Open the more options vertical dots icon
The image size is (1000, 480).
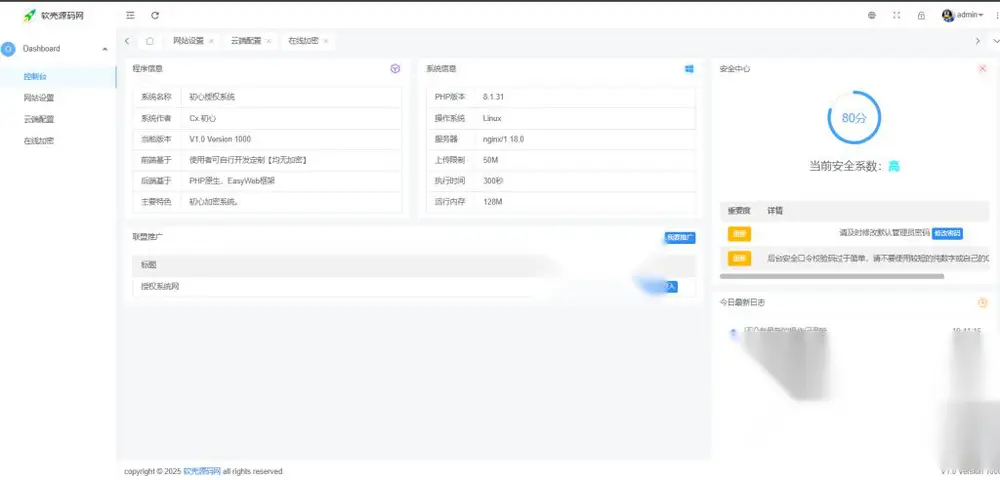click(996, 15)
